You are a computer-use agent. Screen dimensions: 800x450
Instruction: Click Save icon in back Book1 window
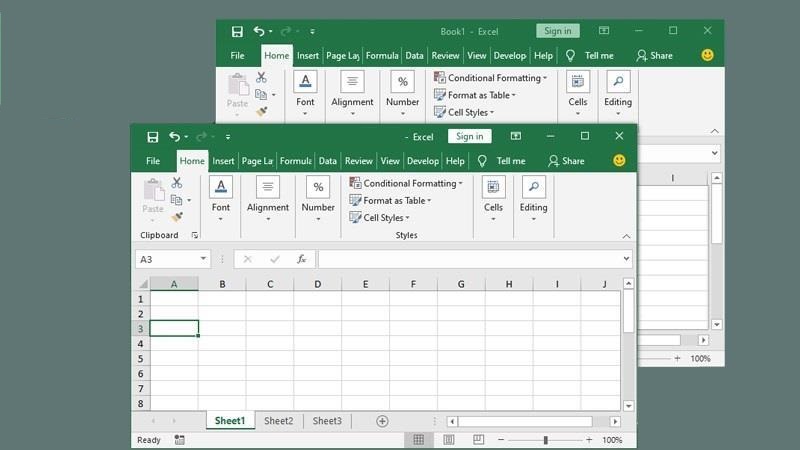click(x=237, y=32)
